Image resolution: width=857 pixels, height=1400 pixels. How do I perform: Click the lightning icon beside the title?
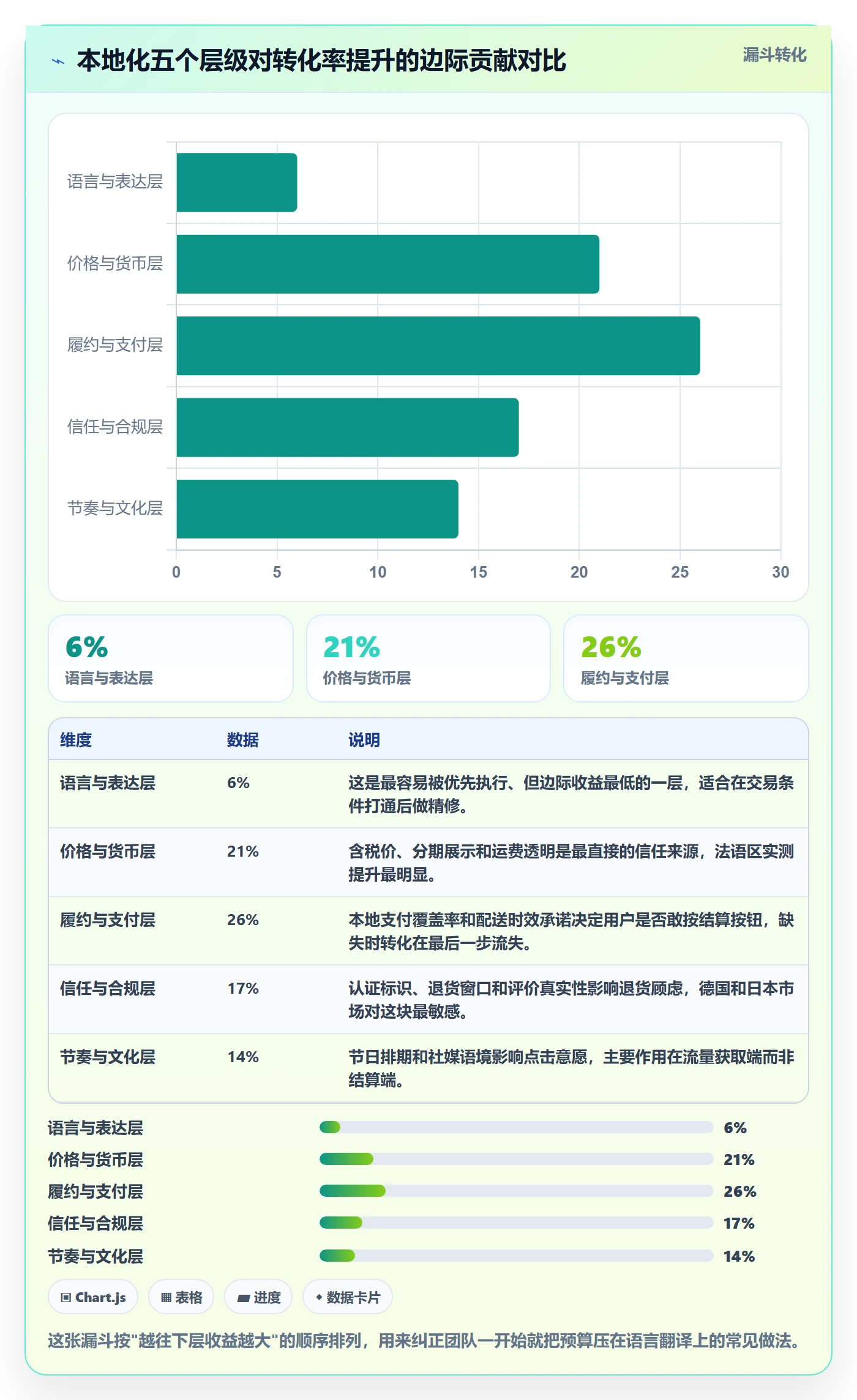point(58,61)
